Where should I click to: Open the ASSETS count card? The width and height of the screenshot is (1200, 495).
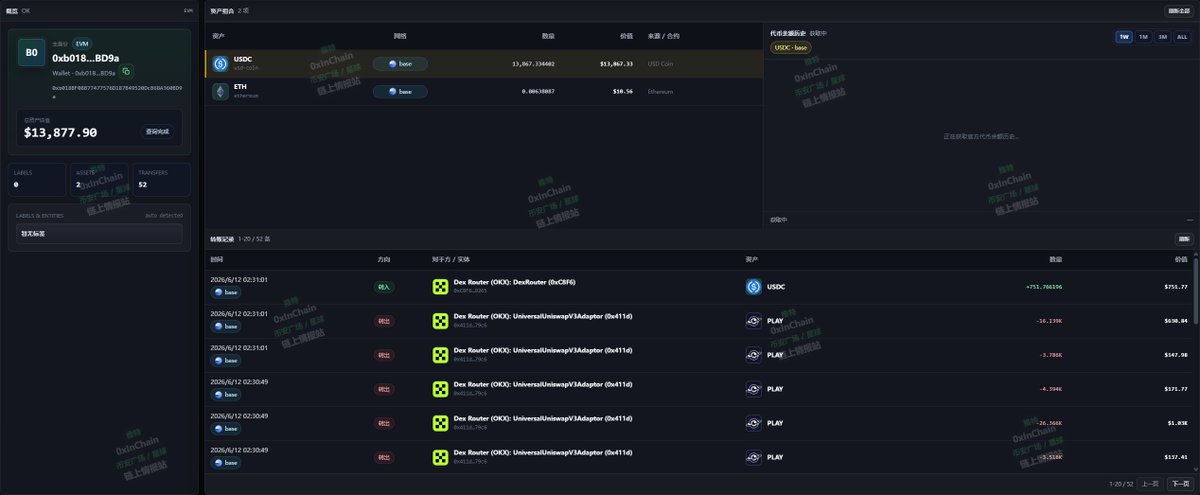click(x=99, y=180)
